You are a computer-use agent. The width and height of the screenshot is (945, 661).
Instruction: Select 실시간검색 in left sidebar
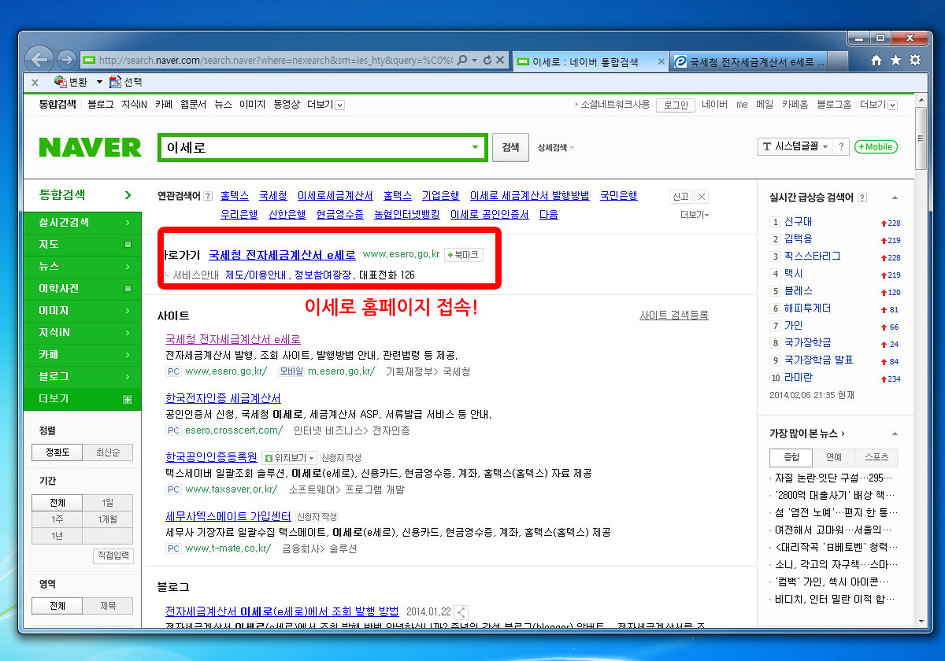pos(83,222)
